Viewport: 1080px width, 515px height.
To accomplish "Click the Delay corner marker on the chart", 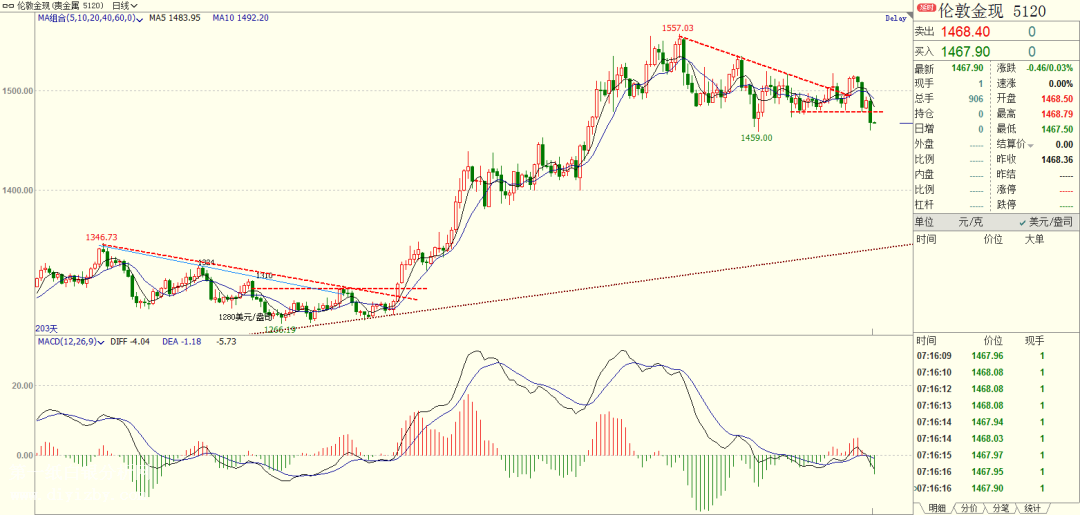I will pos(895,18).
